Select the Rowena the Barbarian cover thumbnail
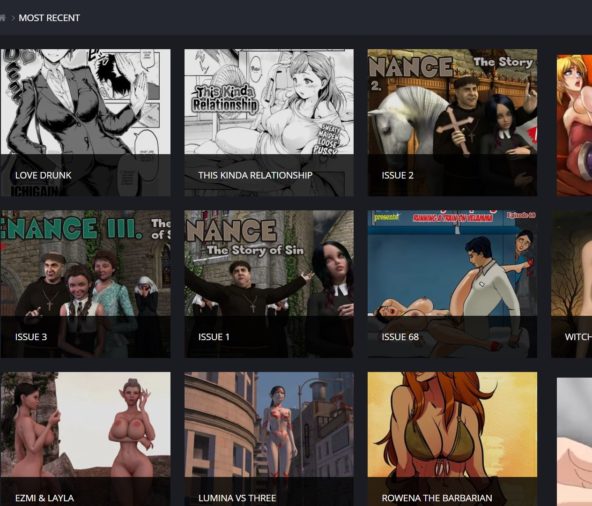Screen dimensions: 592x506 coord(452,439)
